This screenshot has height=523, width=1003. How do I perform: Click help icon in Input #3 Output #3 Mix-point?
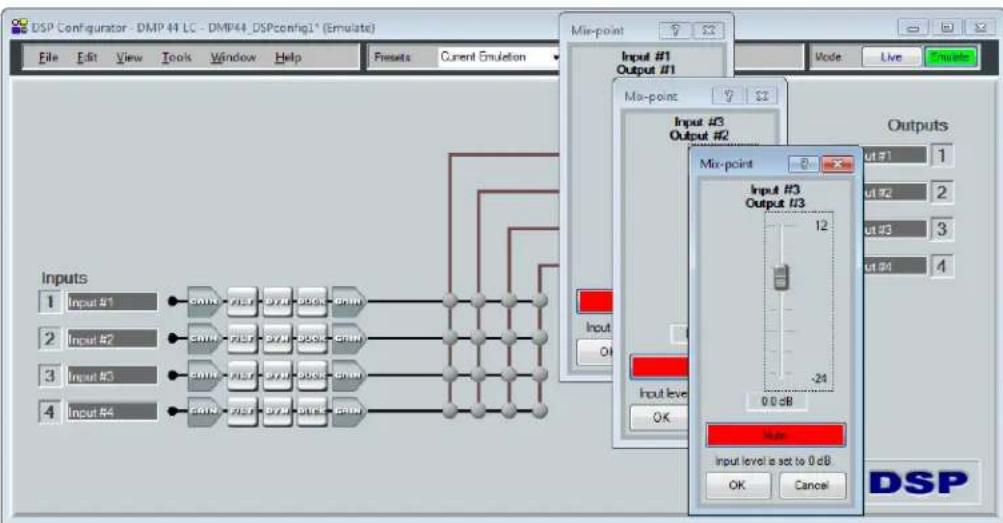pos(803,164)
